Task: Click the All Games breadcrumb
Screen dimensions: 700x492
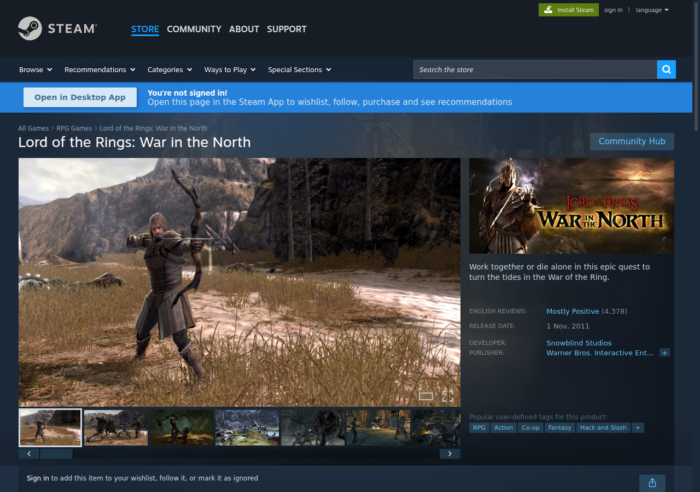Action: coord(33,129)
